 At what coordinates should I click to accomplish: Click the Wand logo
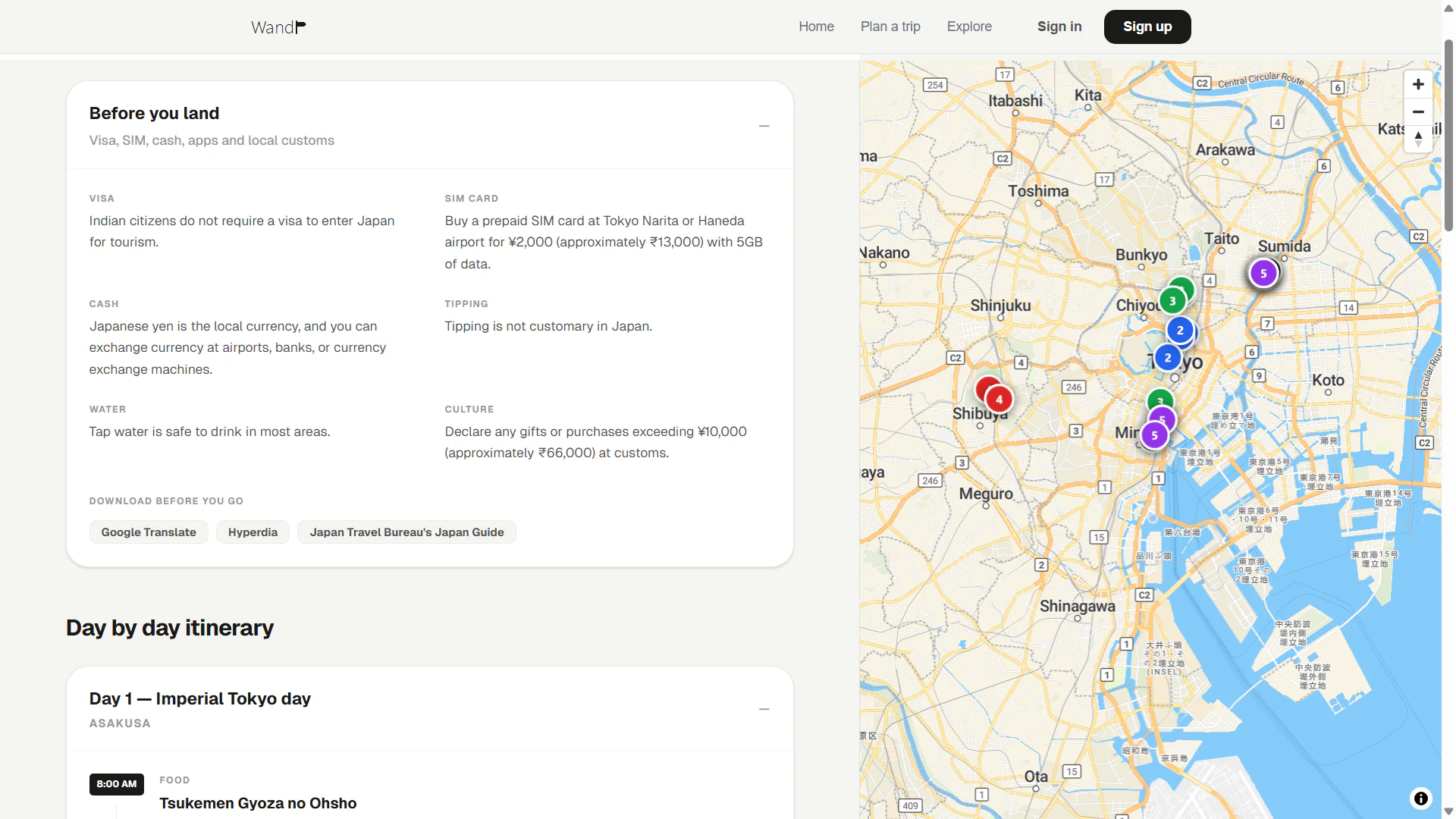(x=278, y=27)
